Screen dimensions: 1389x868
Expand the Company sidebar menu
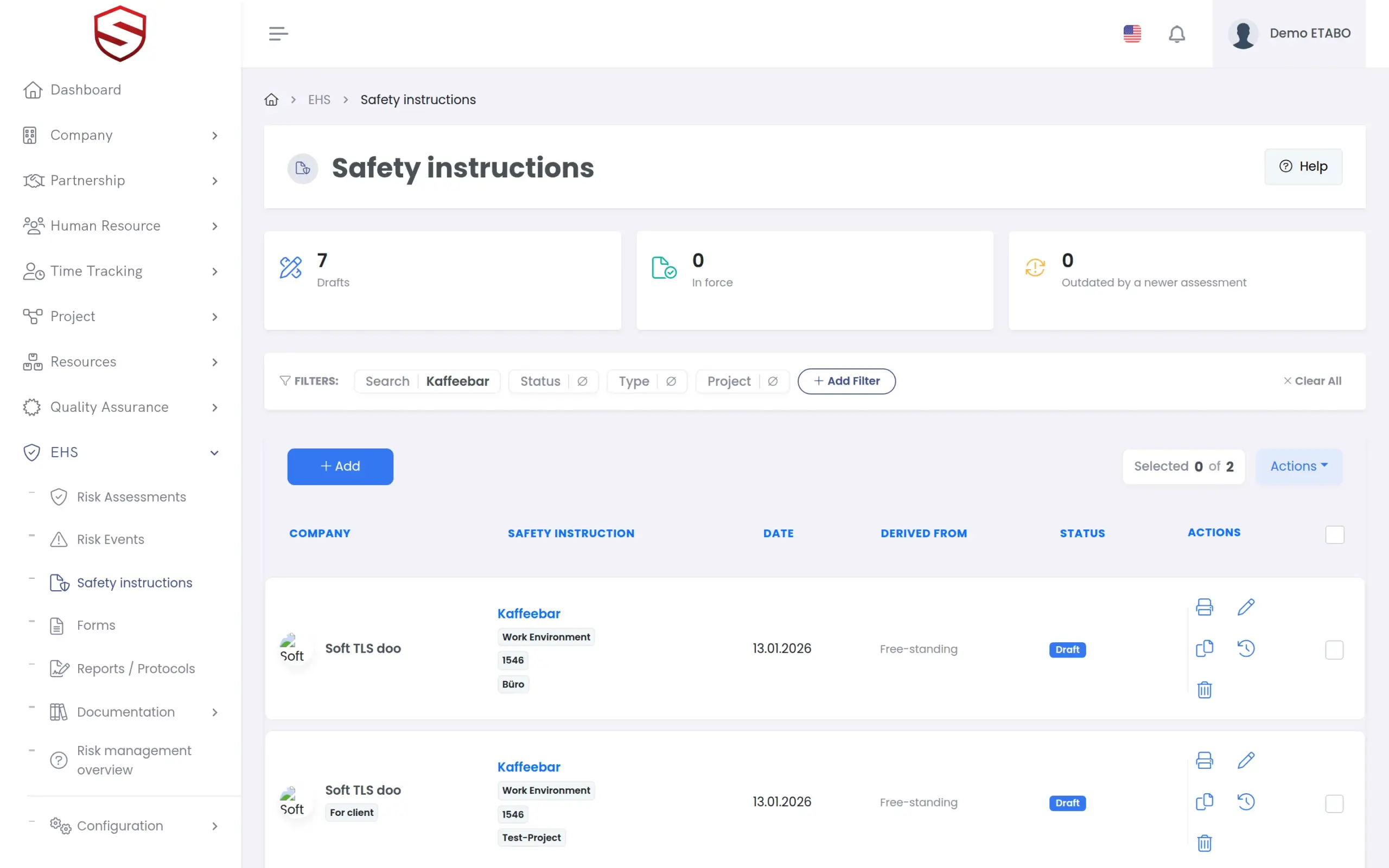point(120,136)
